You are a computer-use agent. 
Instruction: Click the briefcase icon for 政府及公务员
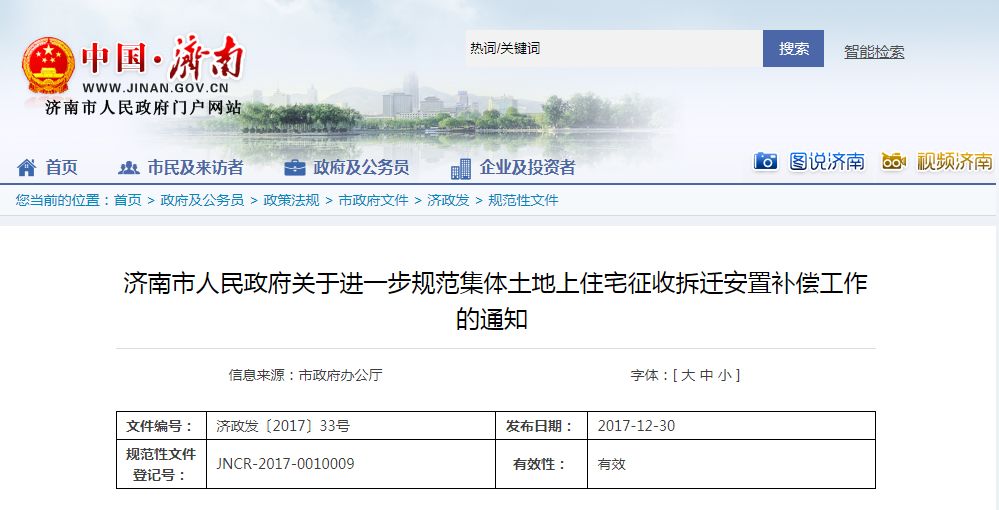click(294, 168)
